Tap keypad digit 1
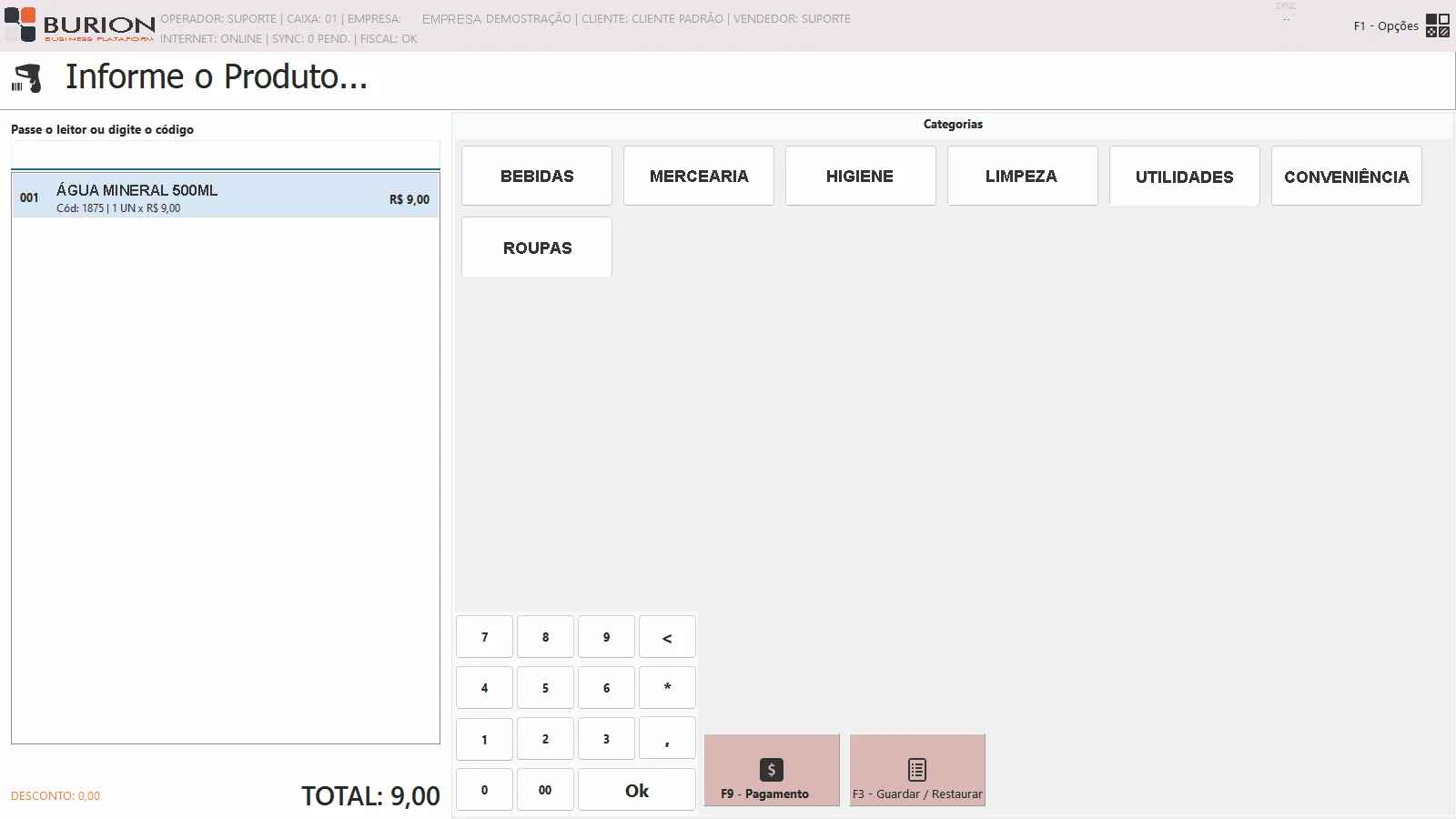The width and height of the screenshot is (1456, 819). point(484,739)
